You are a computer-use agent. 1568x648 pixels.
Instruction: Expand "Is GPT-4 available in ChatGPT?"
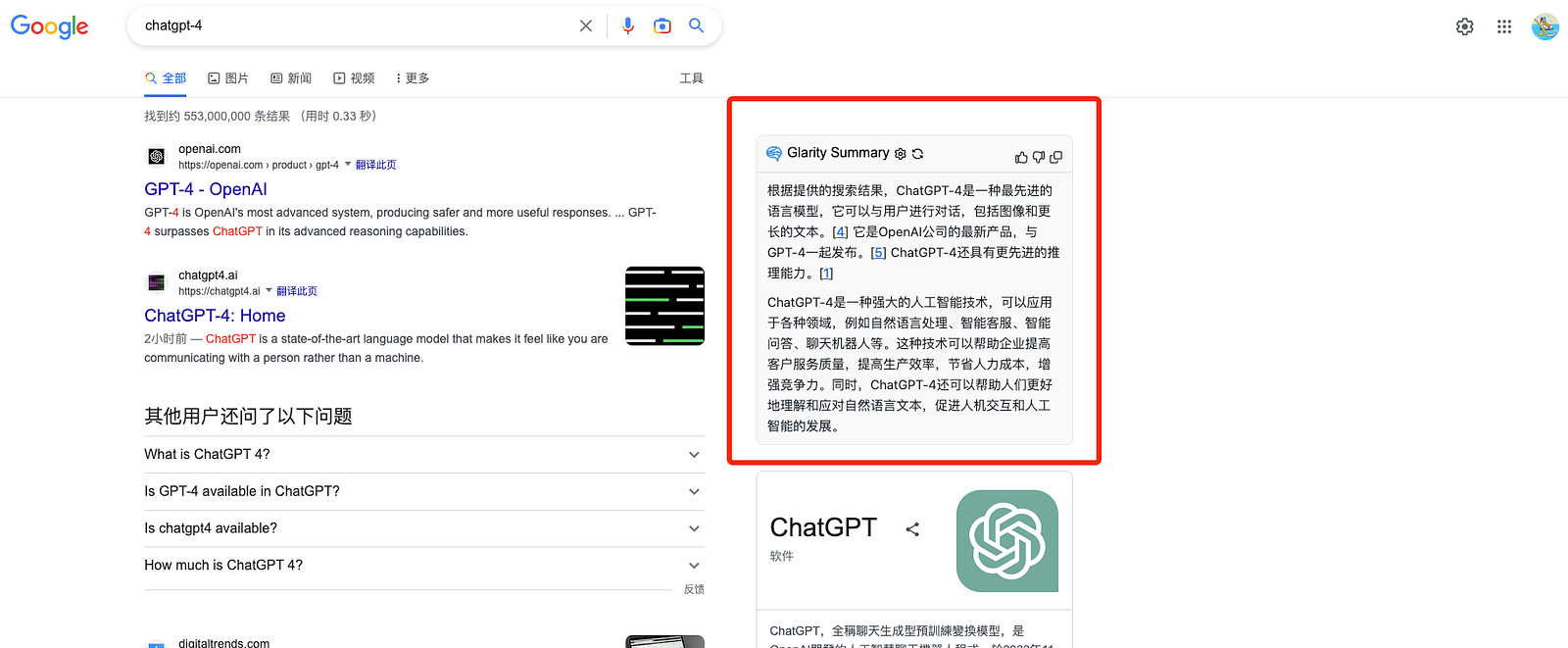coord(423,491)
